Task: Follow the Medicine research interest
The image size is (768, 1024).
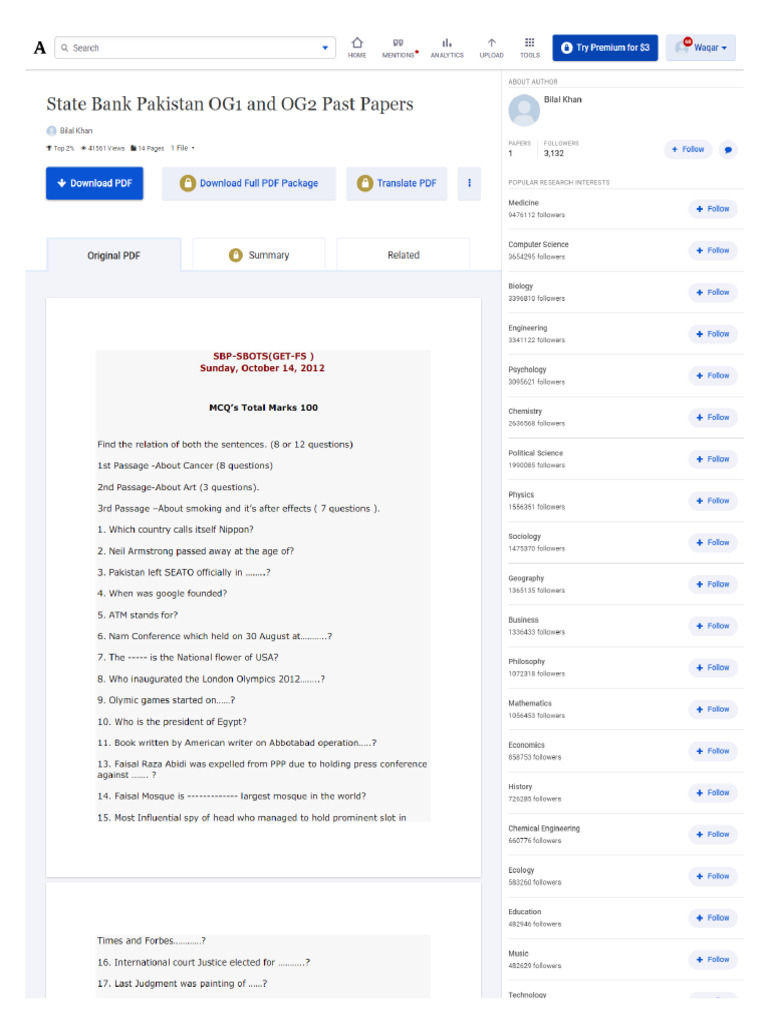Action: pyautogui.click(x=712, y=209)
